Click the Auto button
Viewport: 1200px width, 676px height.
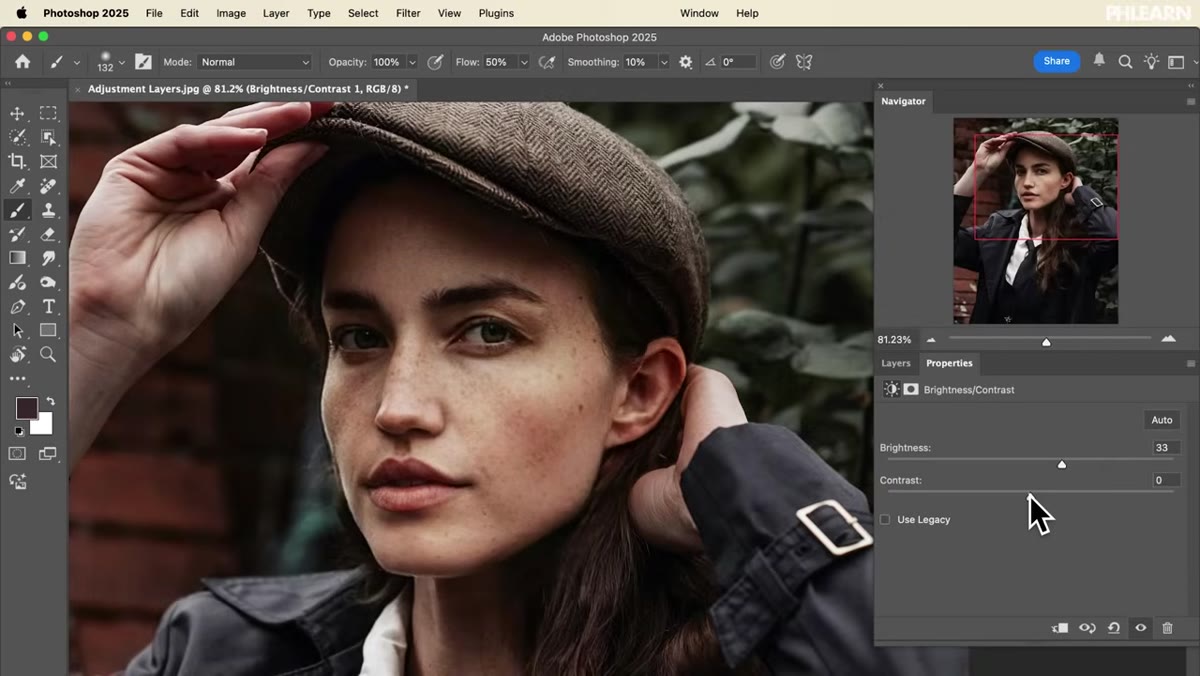pyautogui.click(x=1162, y=420)
